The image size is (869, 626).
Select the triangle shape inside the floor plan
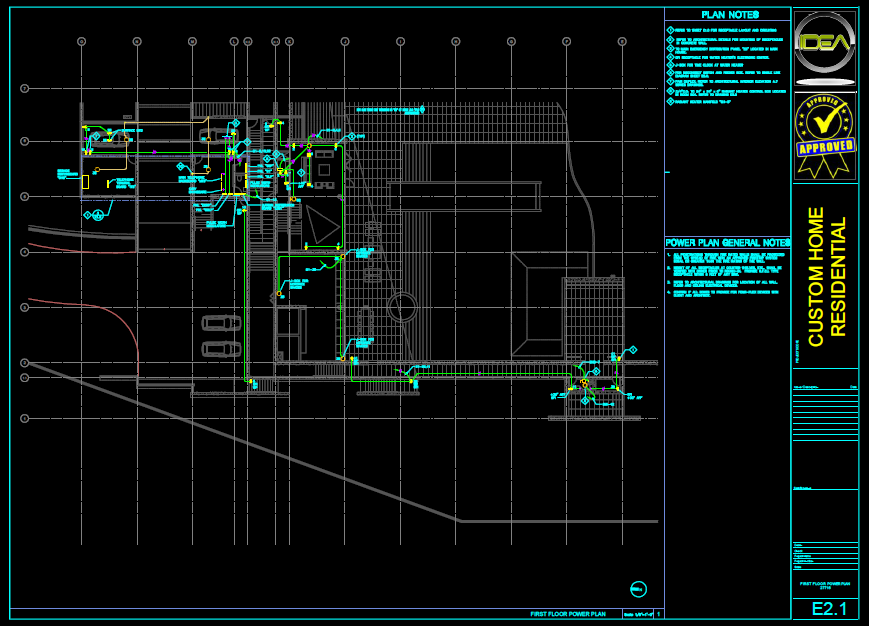[x=322, y=227]
